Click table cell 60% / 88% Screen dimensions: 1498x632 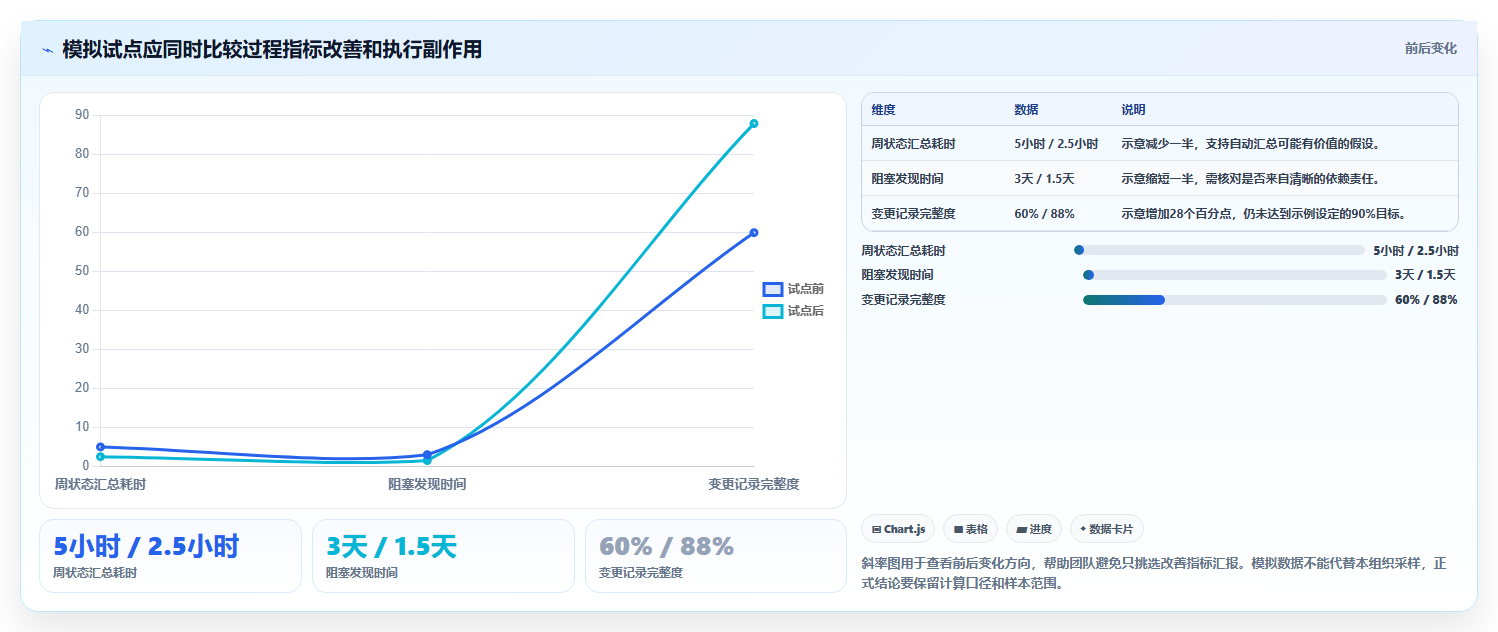point(1044,213)
